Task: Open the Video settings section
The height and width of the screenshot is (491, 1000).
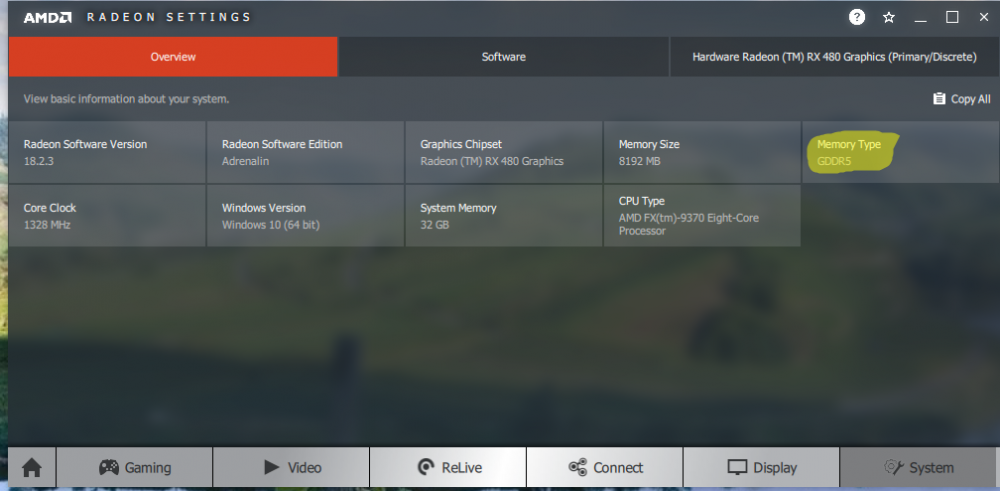Action: click(x=291, y=467)
